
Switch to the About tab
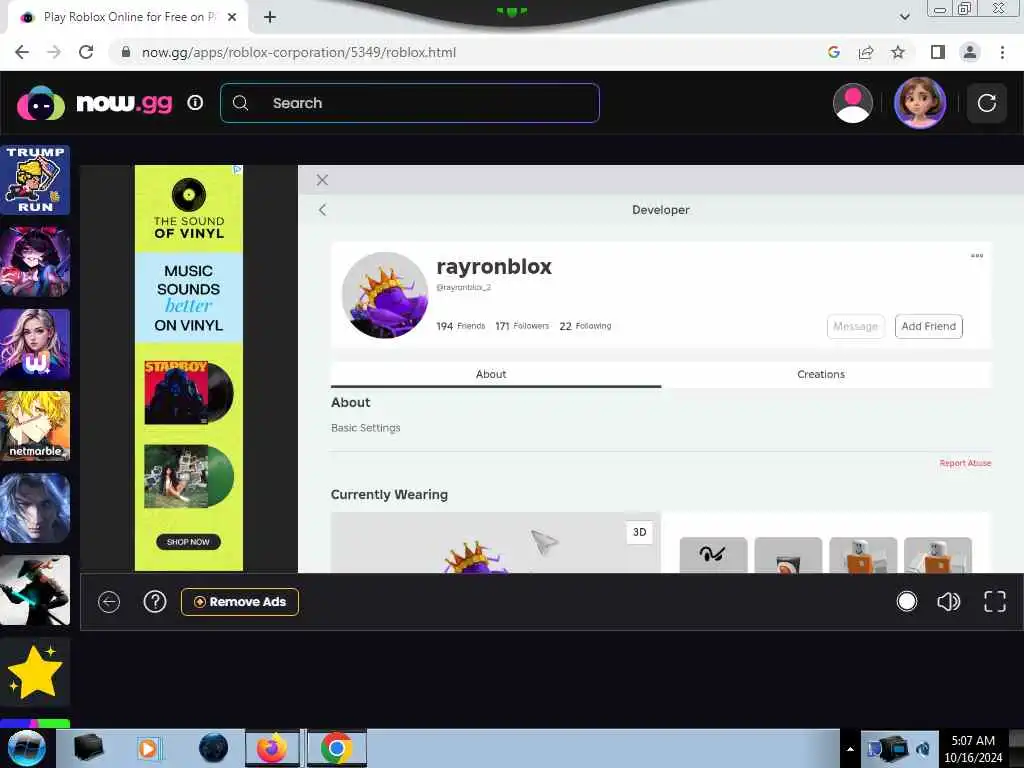[x=496, y=374]
